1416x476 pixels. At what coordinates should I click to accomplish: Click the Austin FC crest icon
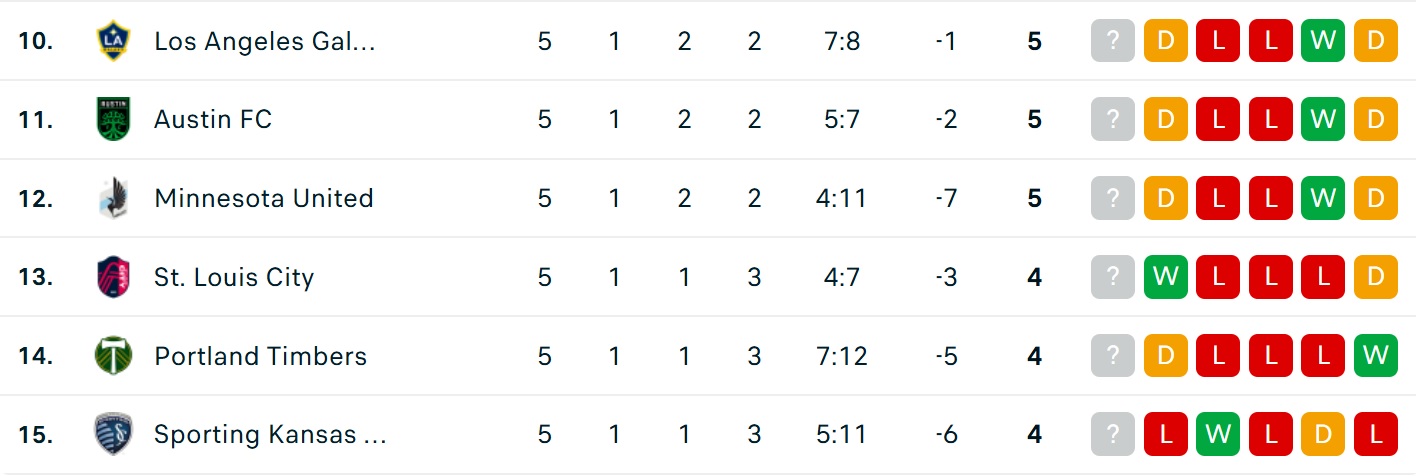pyautogui.click(x=112, y=119)
